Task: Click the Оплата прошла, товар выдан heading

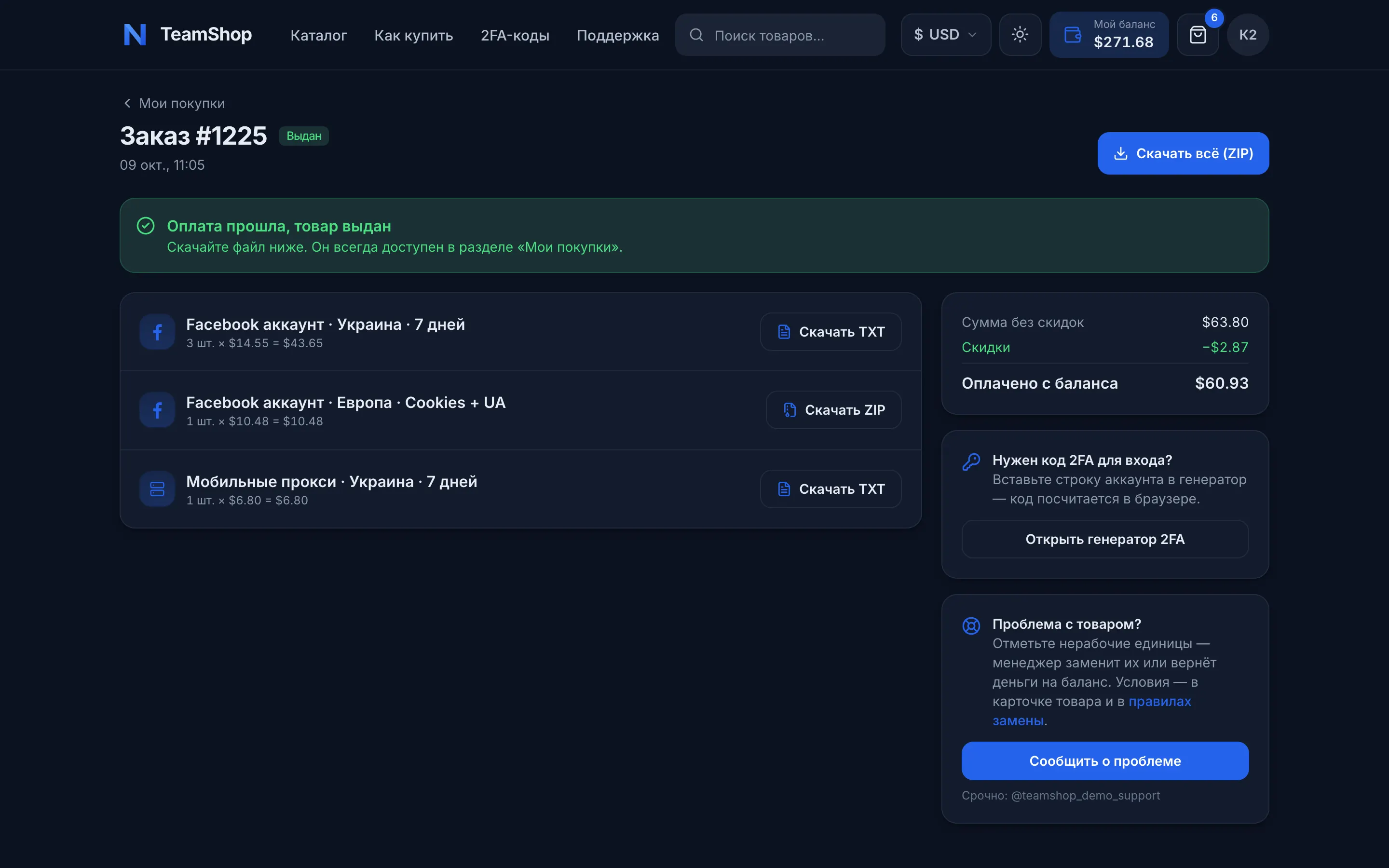Action: pos(279,226)
